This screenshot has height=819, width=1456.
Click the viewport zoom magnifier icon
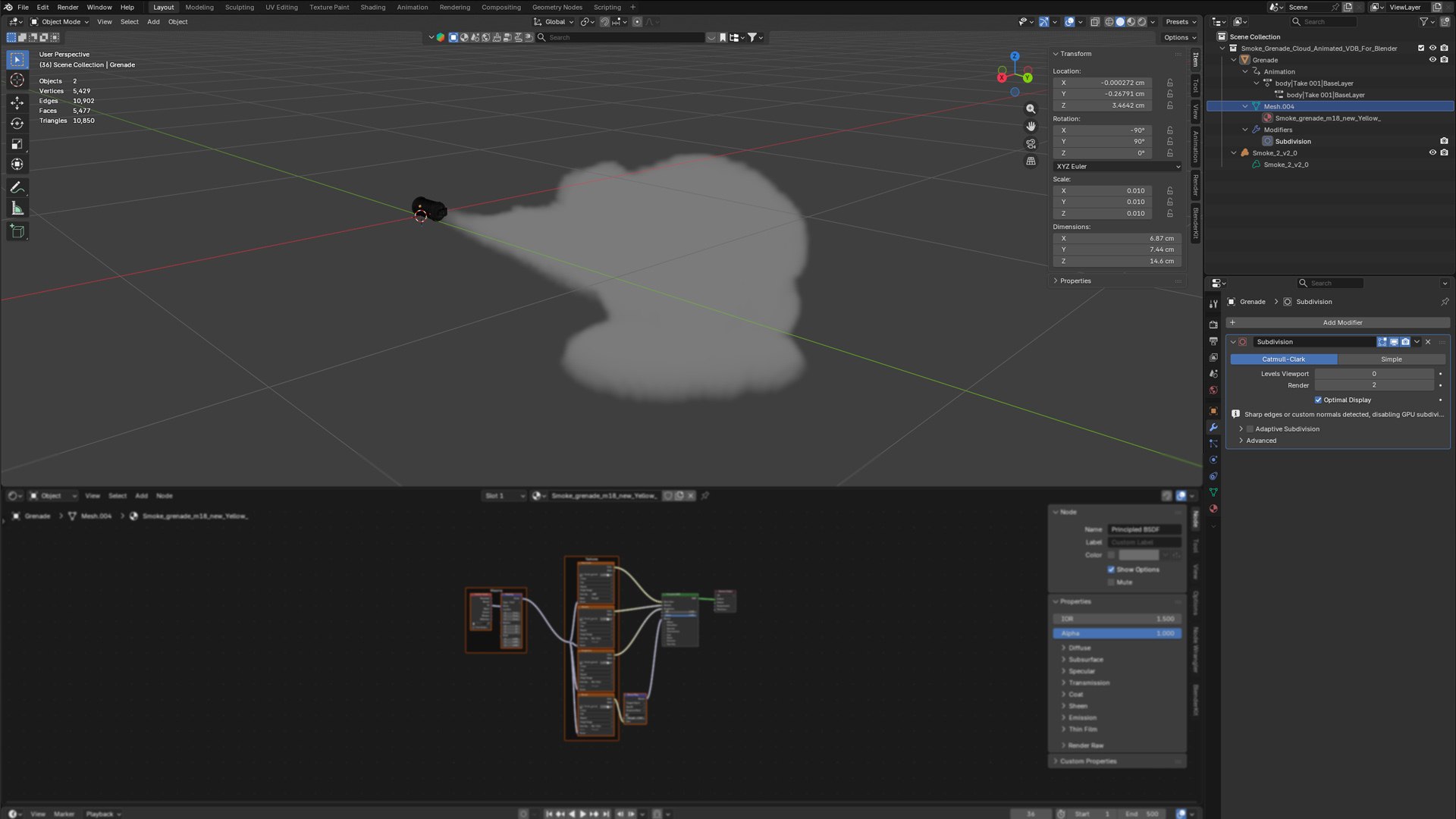coord(1031,109)
